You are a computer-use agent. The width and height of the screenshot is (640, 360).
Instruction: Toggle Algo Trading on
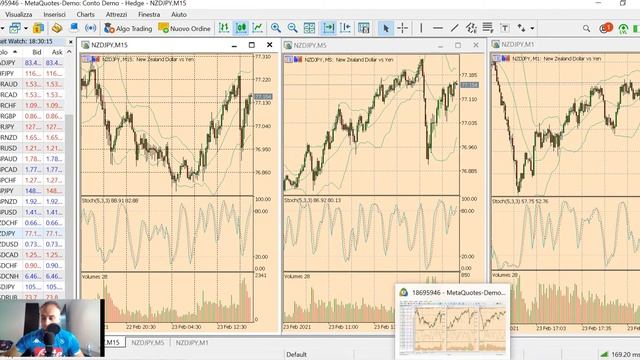click(128, 28)
